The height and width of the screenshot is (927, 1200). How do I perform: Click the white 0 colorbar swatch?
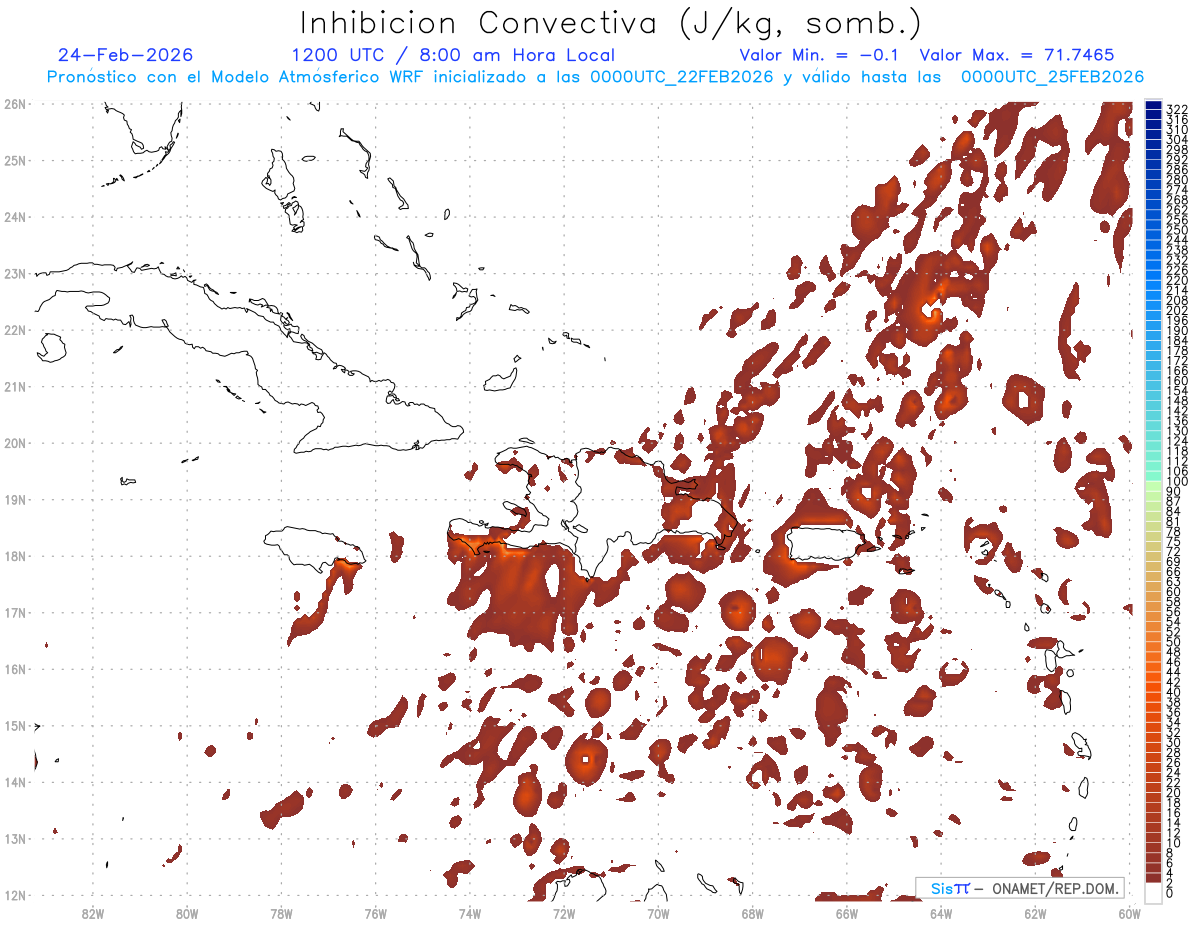point(1153,891)
